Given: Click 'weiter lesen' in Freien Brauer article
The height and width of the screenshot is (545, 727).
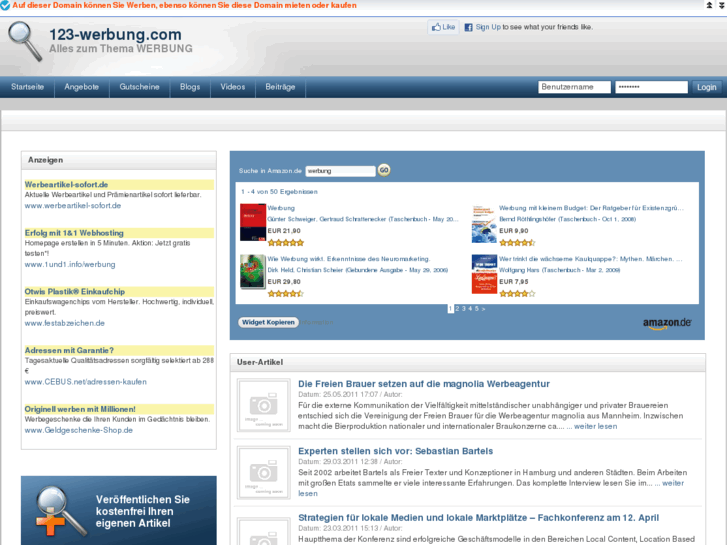Looking at the screenshot, I should 595,426.
